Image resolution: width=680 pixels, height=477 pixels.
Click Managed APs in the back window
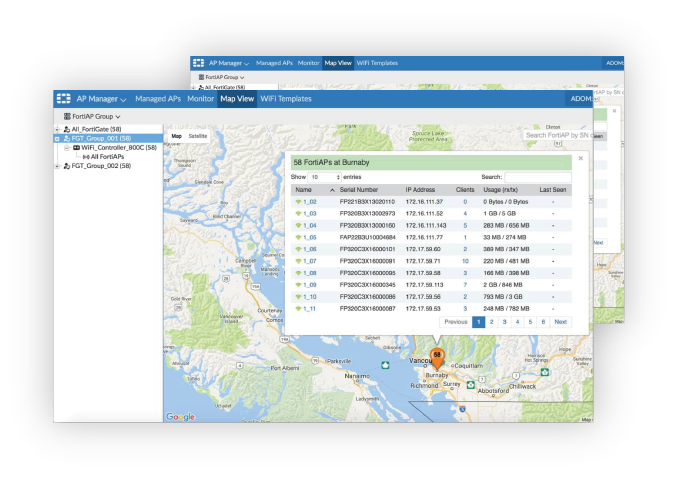point(274,63)
